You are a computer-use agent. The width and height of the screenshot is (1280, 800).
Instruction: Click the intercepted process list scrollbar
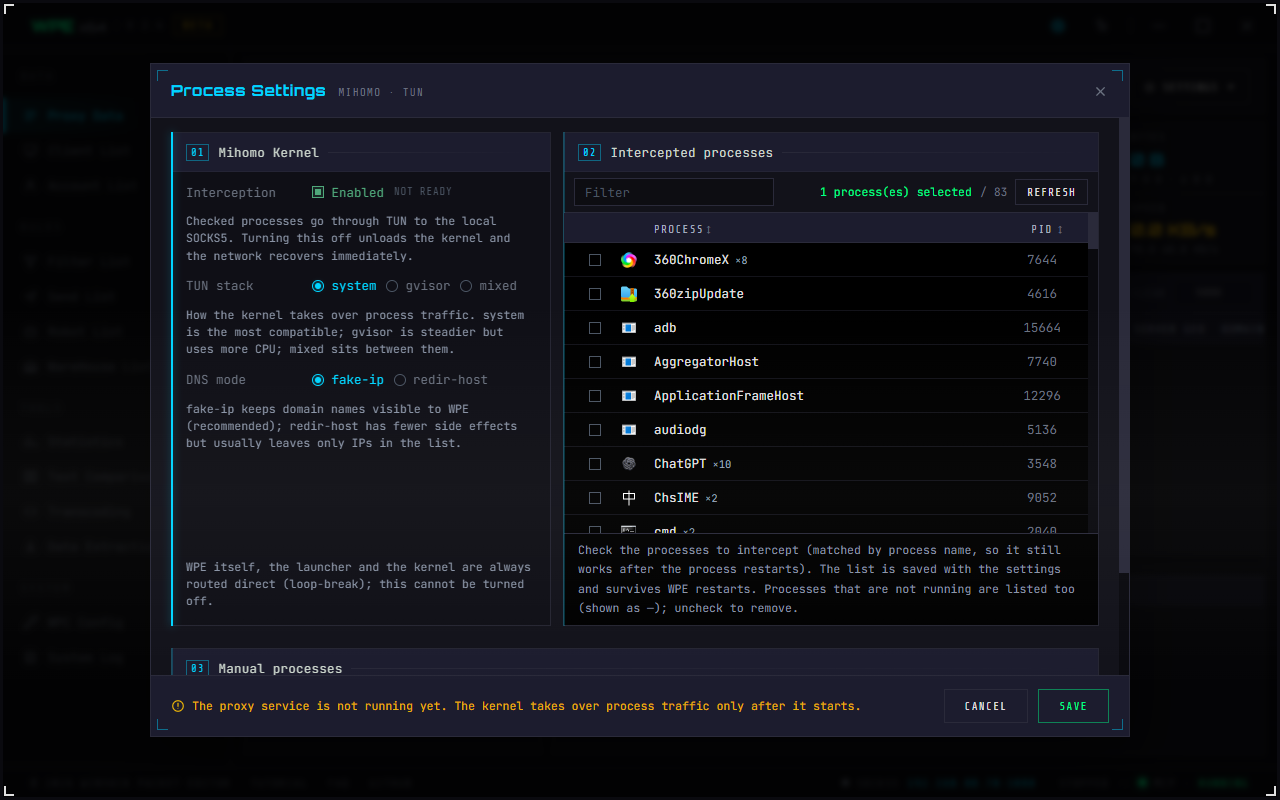click(x=1093, y=230)
